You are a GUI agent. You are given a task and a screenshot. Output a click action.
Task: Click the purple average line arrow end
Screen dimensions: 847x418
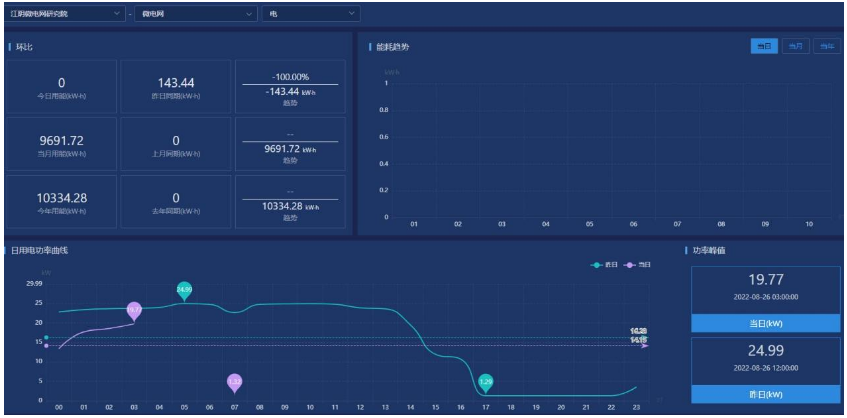[644, 346]
